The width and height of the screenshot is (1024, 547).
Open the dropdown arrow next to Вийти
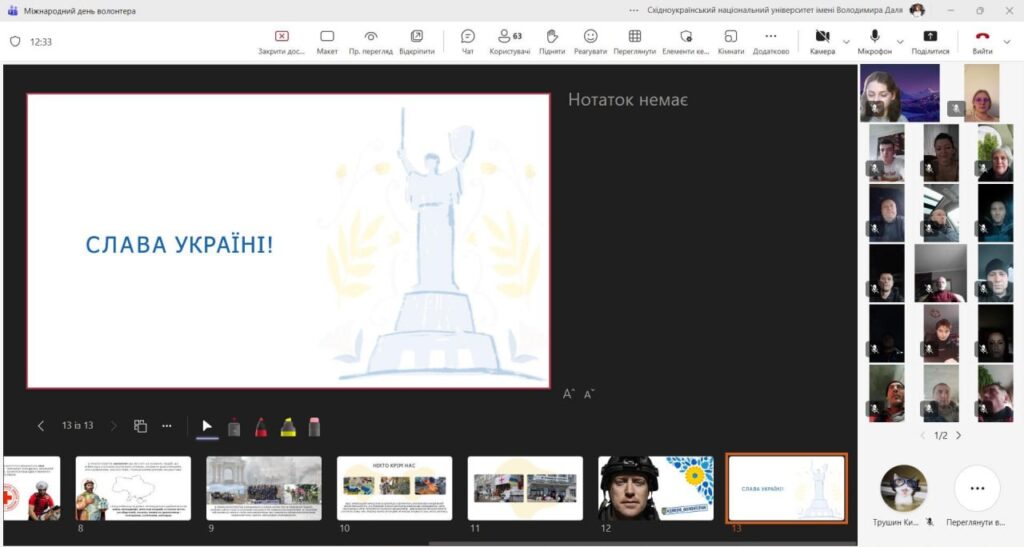click(x=1009, y=42)
